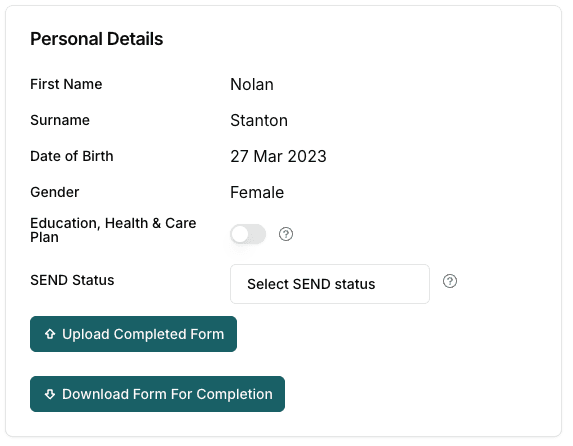Viewport: 573px width, 446px height.
Task: Click the Education, Health & Care Plan label
Action: (x=113, y=230)
